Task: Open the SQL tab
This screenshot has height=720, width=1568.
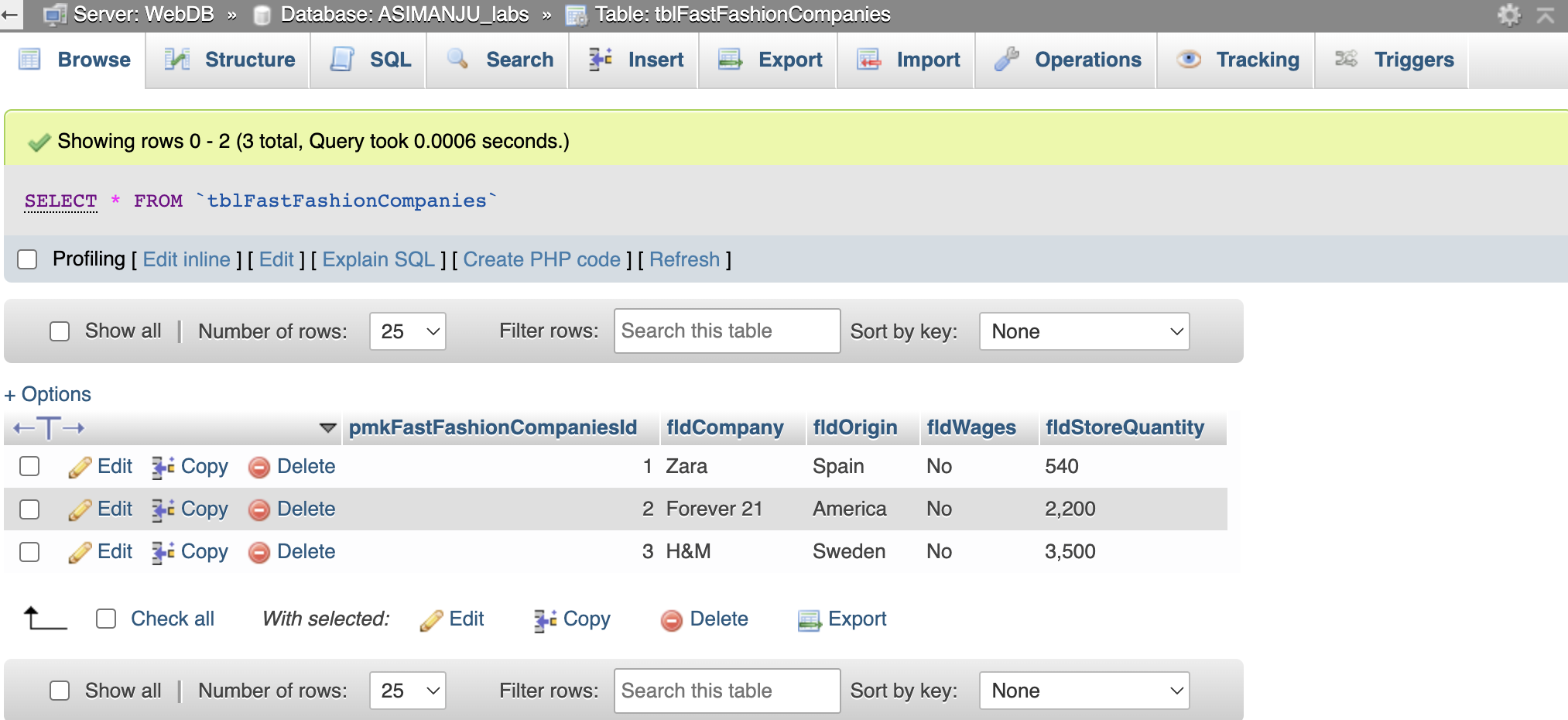Action: [368, 60]
